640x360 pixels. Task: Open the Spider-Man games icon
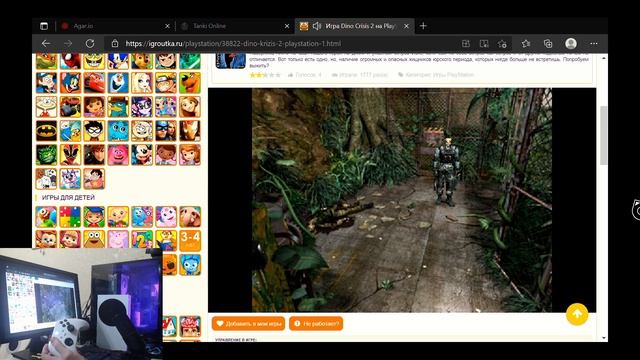[70, 61]
